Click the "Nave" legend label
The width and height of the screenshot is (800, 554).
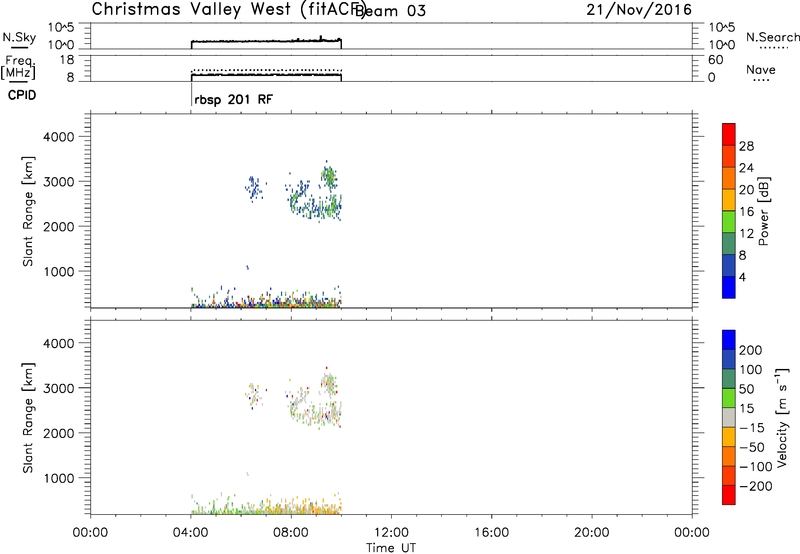coord(761,70)
